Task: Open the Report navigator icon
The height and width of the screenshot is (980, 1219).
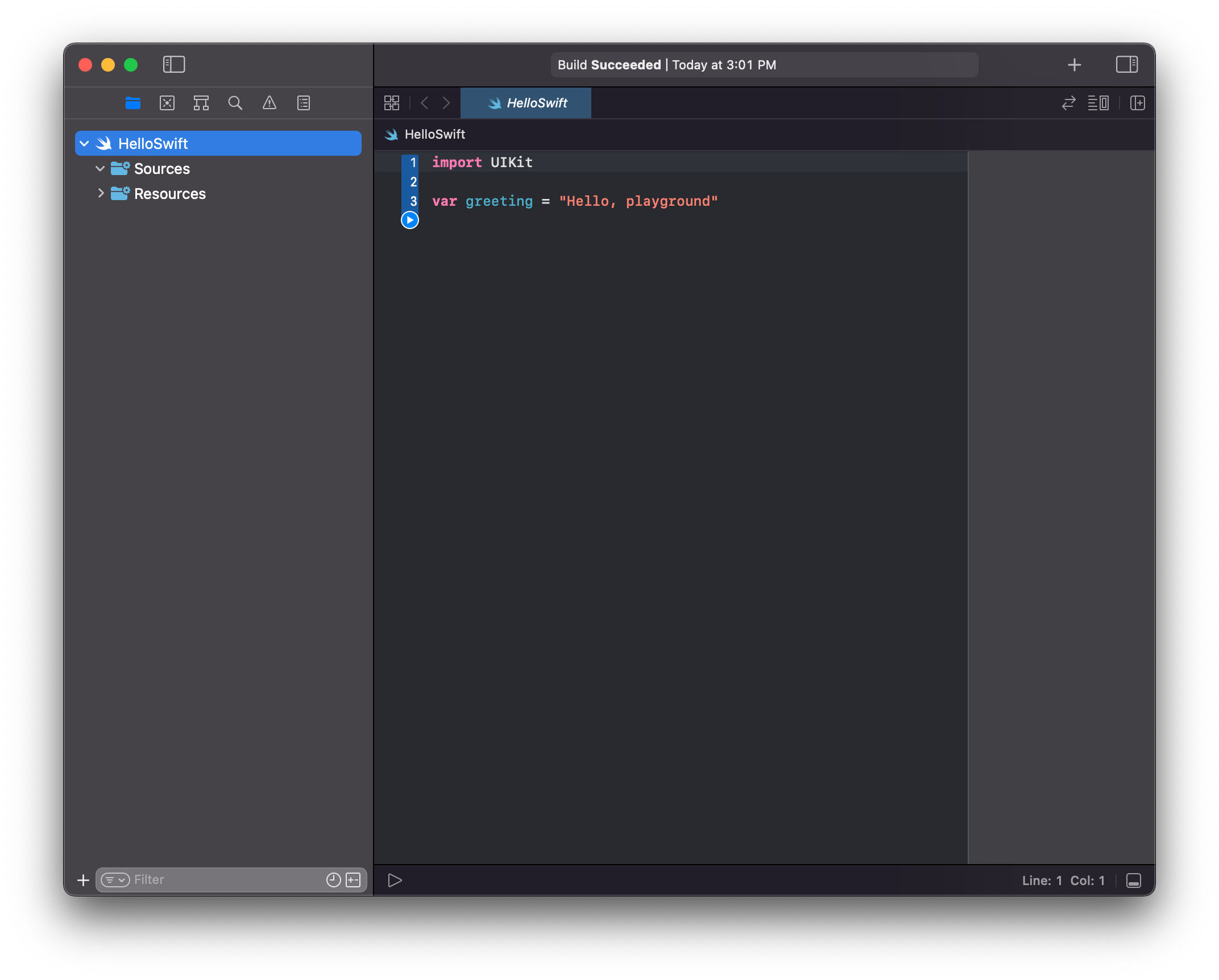Action: point(304,103)
